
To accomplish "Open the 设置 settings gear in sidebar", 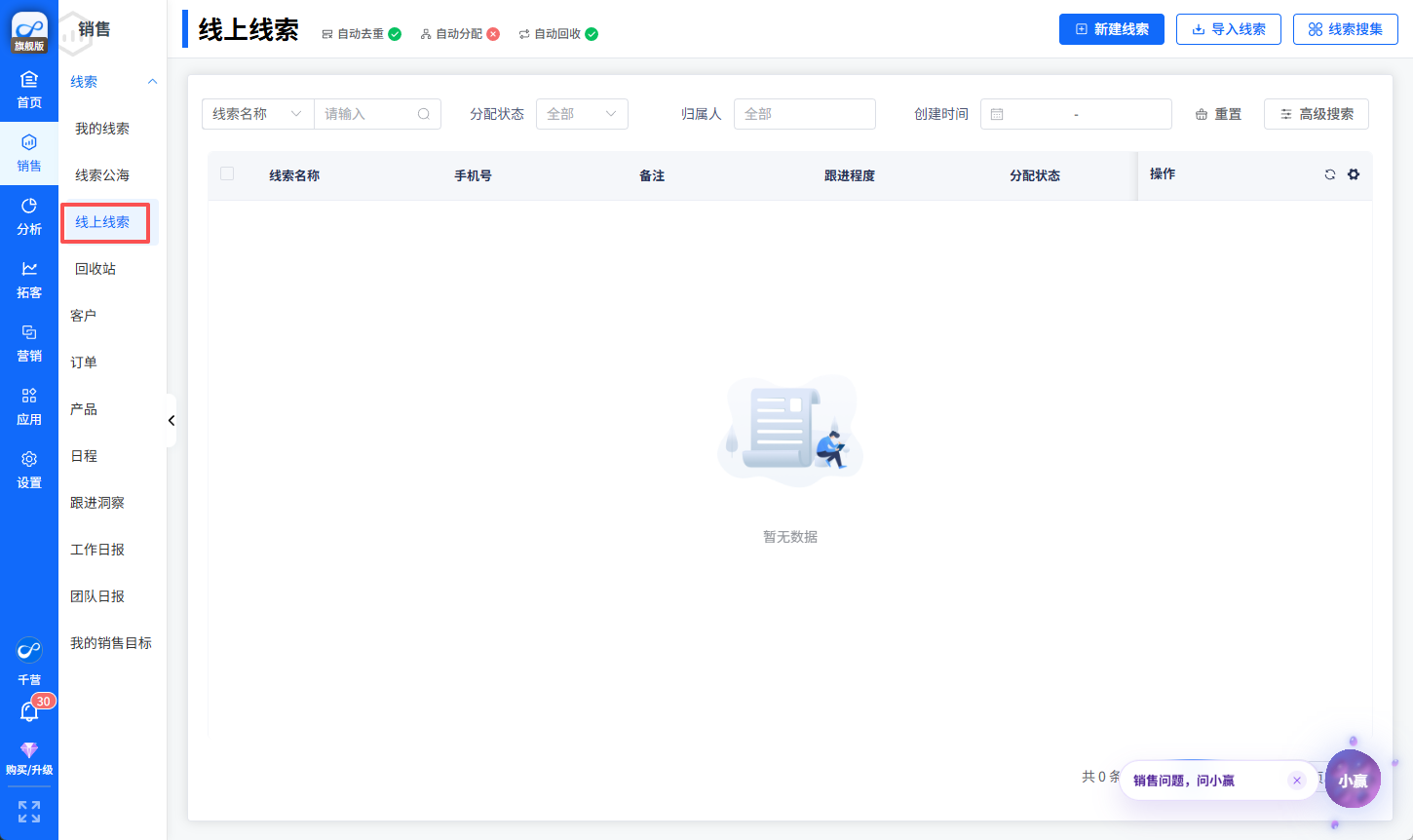I will click(29, 470).
